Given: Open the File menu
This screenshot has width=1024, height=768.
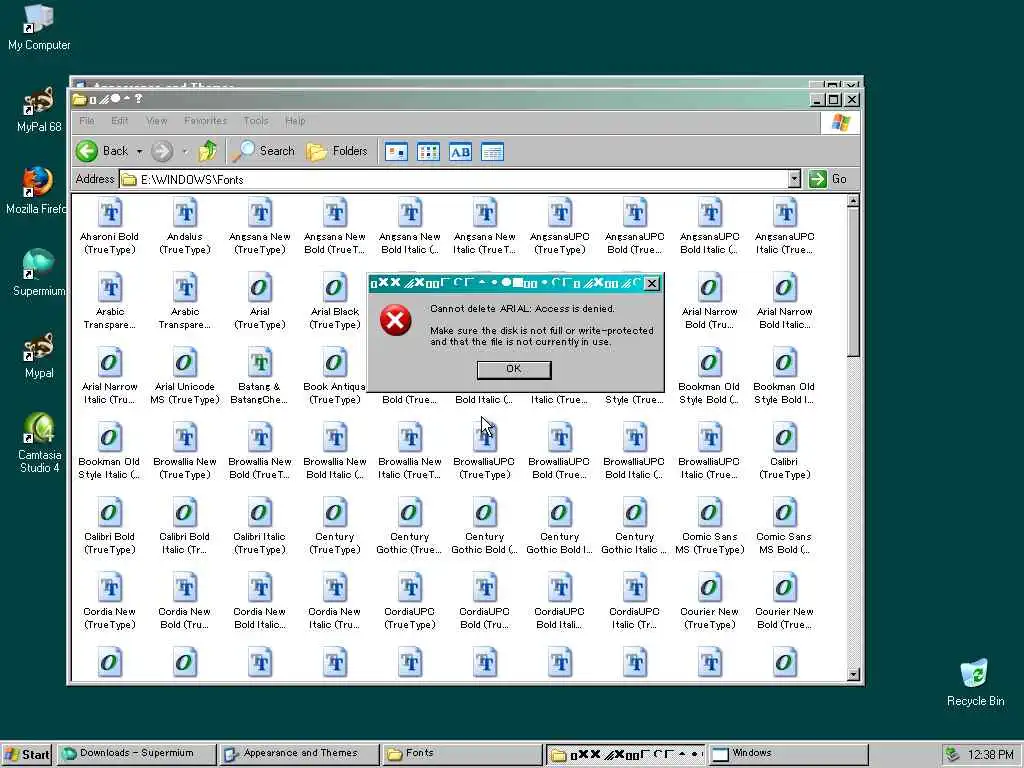Looking at the screenshot, I should pos(87,121).
